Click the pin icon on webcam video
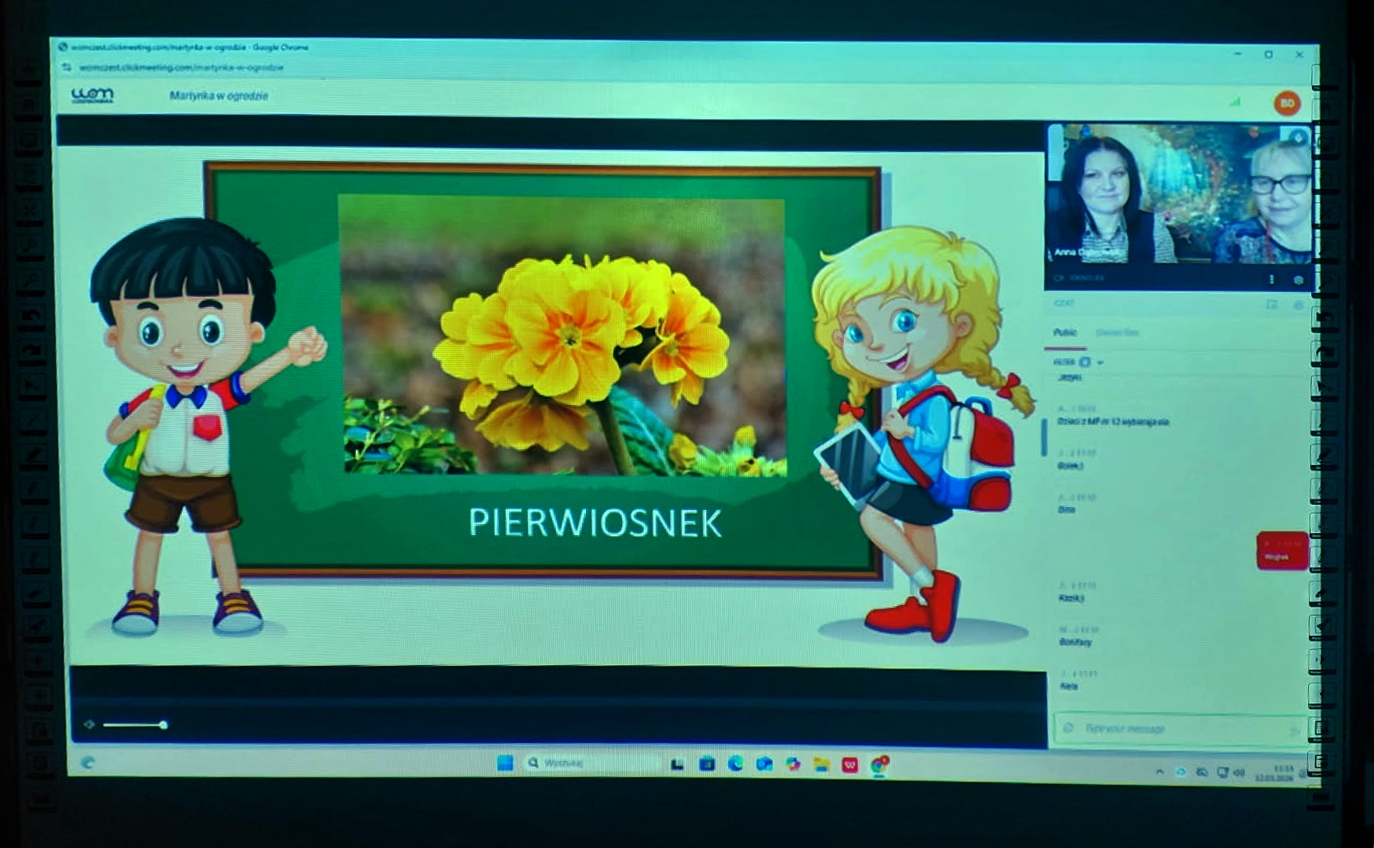This screenshot has height=848, width=1374. [1298, 137]
